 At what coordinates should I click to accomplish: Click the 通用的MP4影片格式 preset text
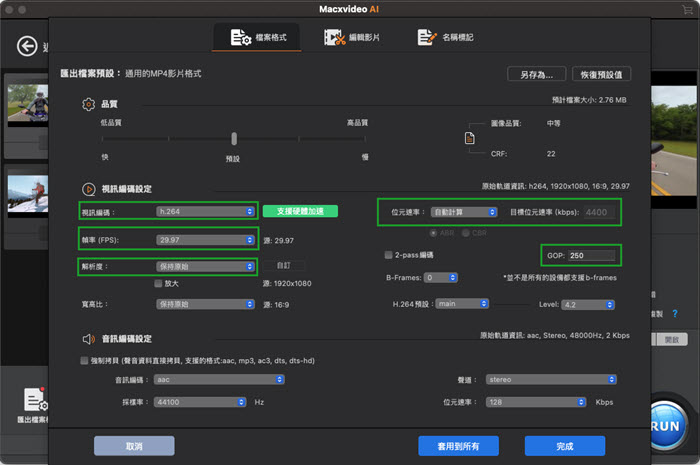pos(163,74)
